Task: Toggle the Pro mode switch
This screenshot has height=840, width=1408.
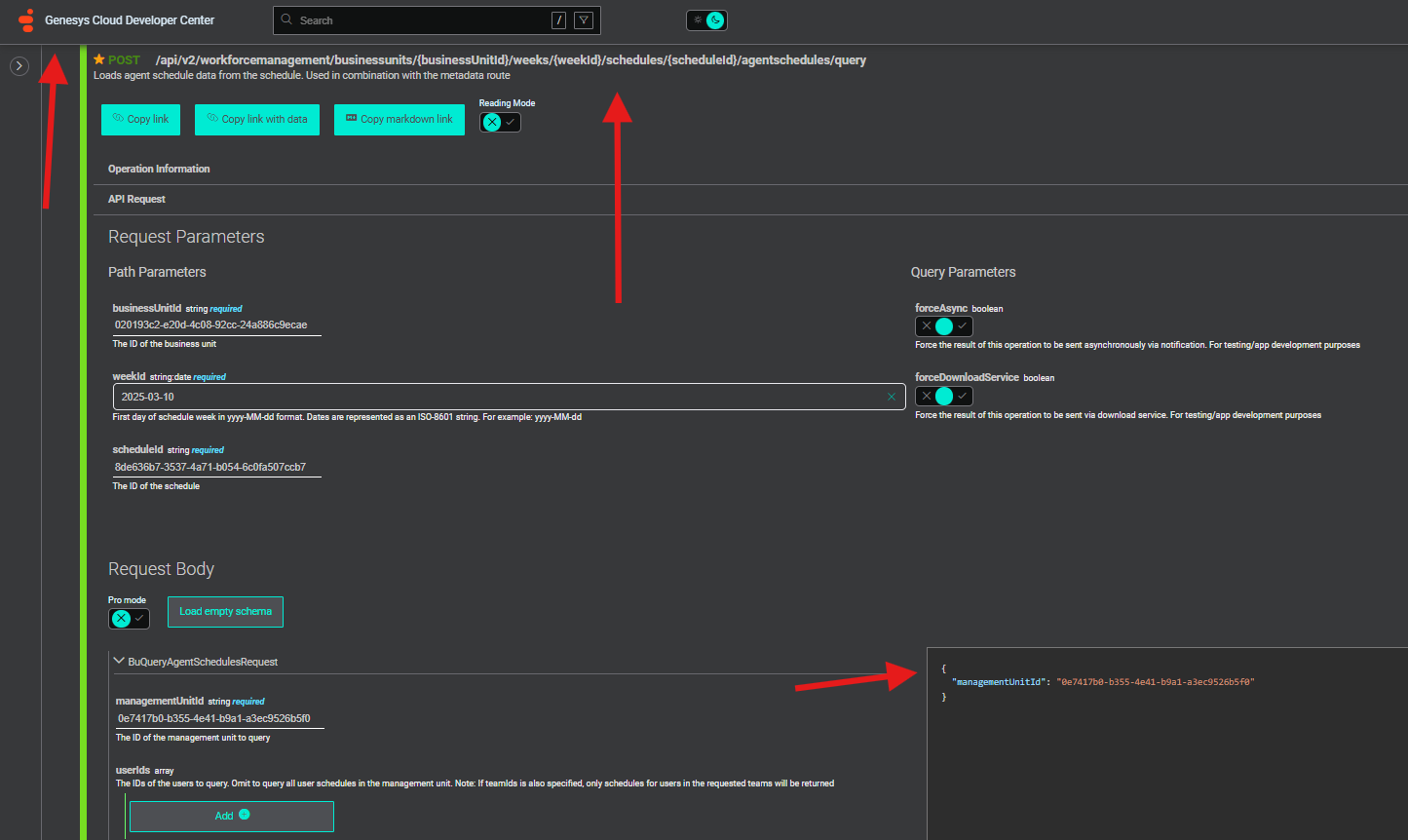Action: (x=129, y=619)
